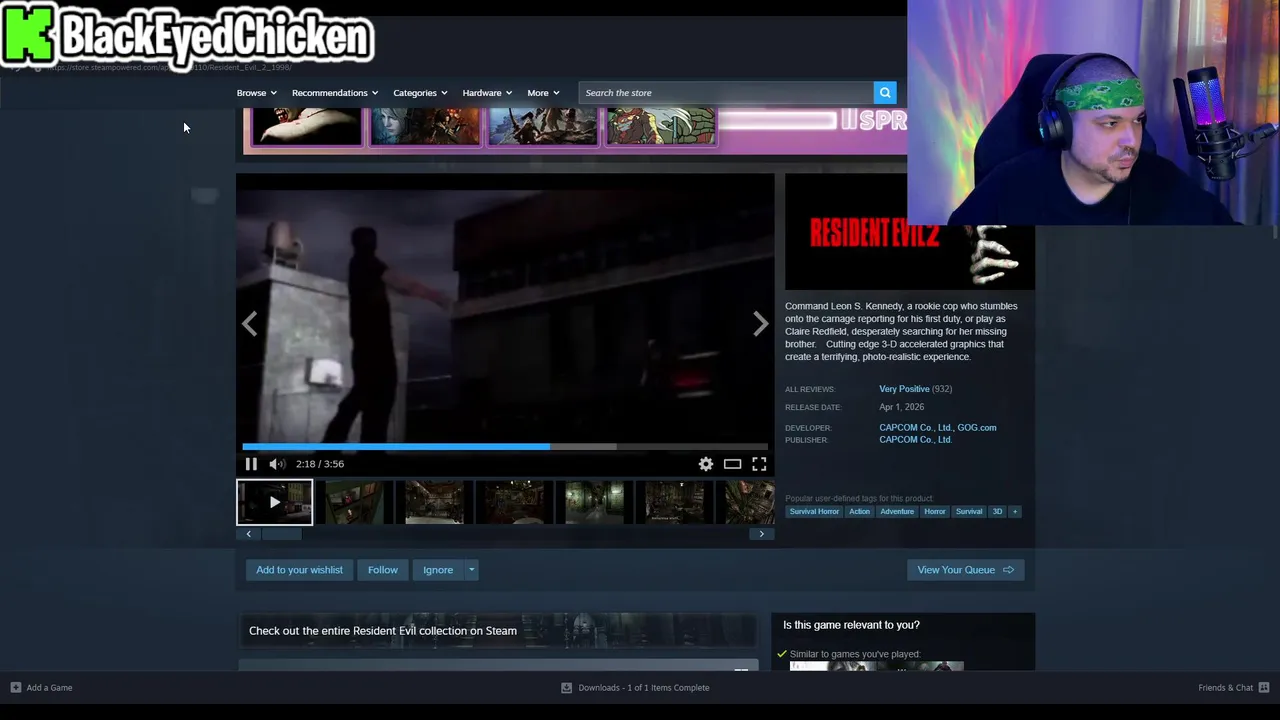Viewport: 1280px width, 720px height.
Task: Open GOG.com developer link
Action: coord(977,428)
